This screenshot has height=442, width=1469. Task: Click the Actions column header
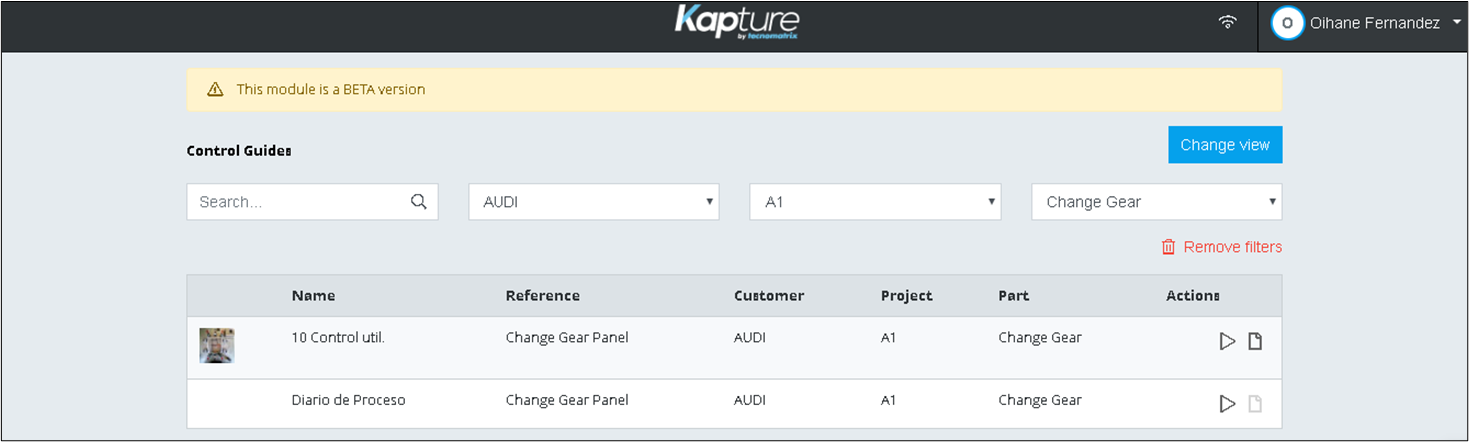click(x=1193, y=296)
